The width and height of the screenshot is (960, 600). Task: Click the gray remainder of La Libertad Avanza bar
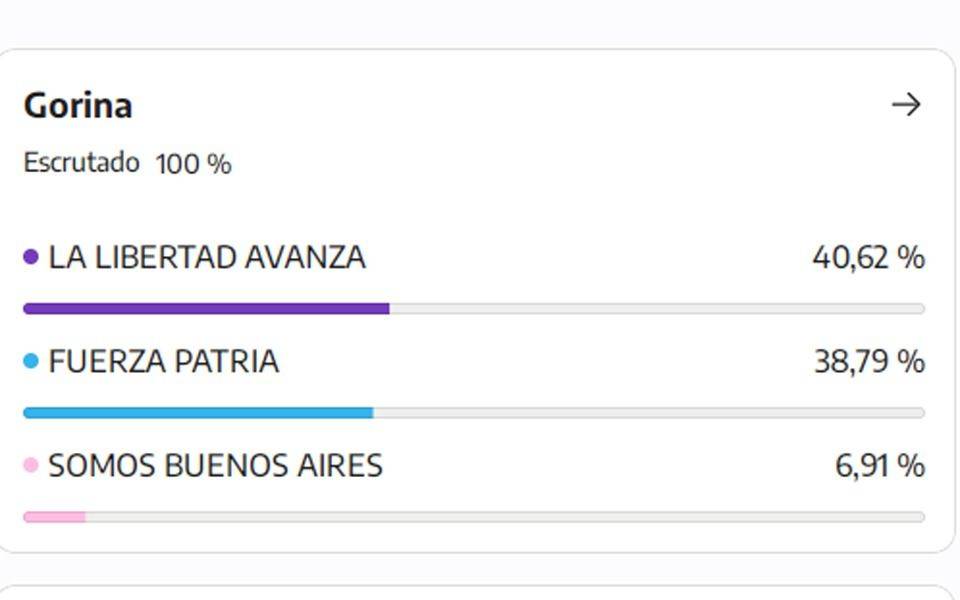657,309
